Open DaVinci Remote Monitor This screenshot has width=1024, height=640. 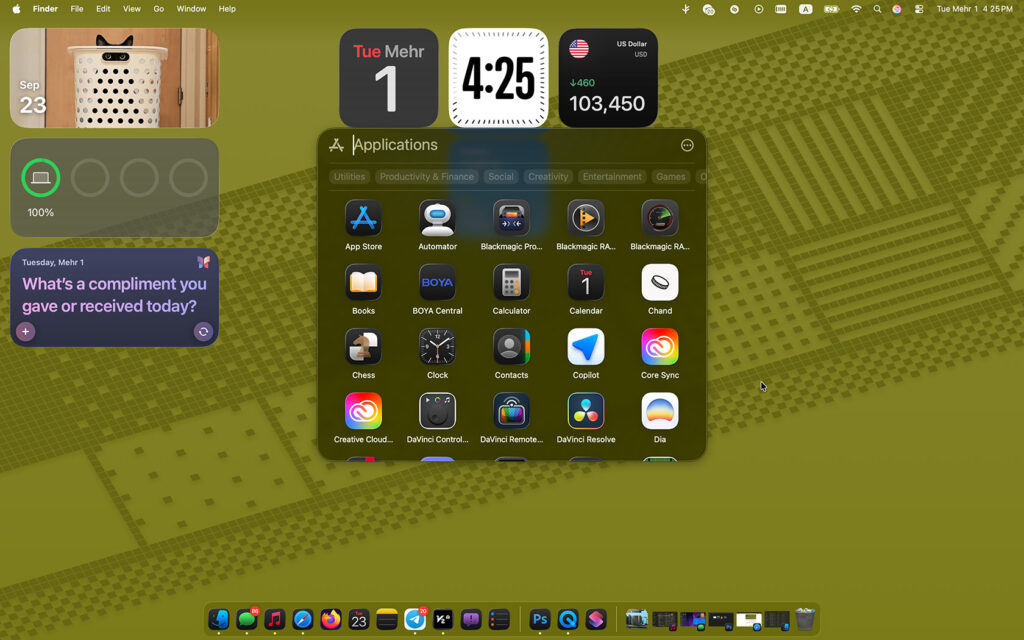[x=511, y=411]
